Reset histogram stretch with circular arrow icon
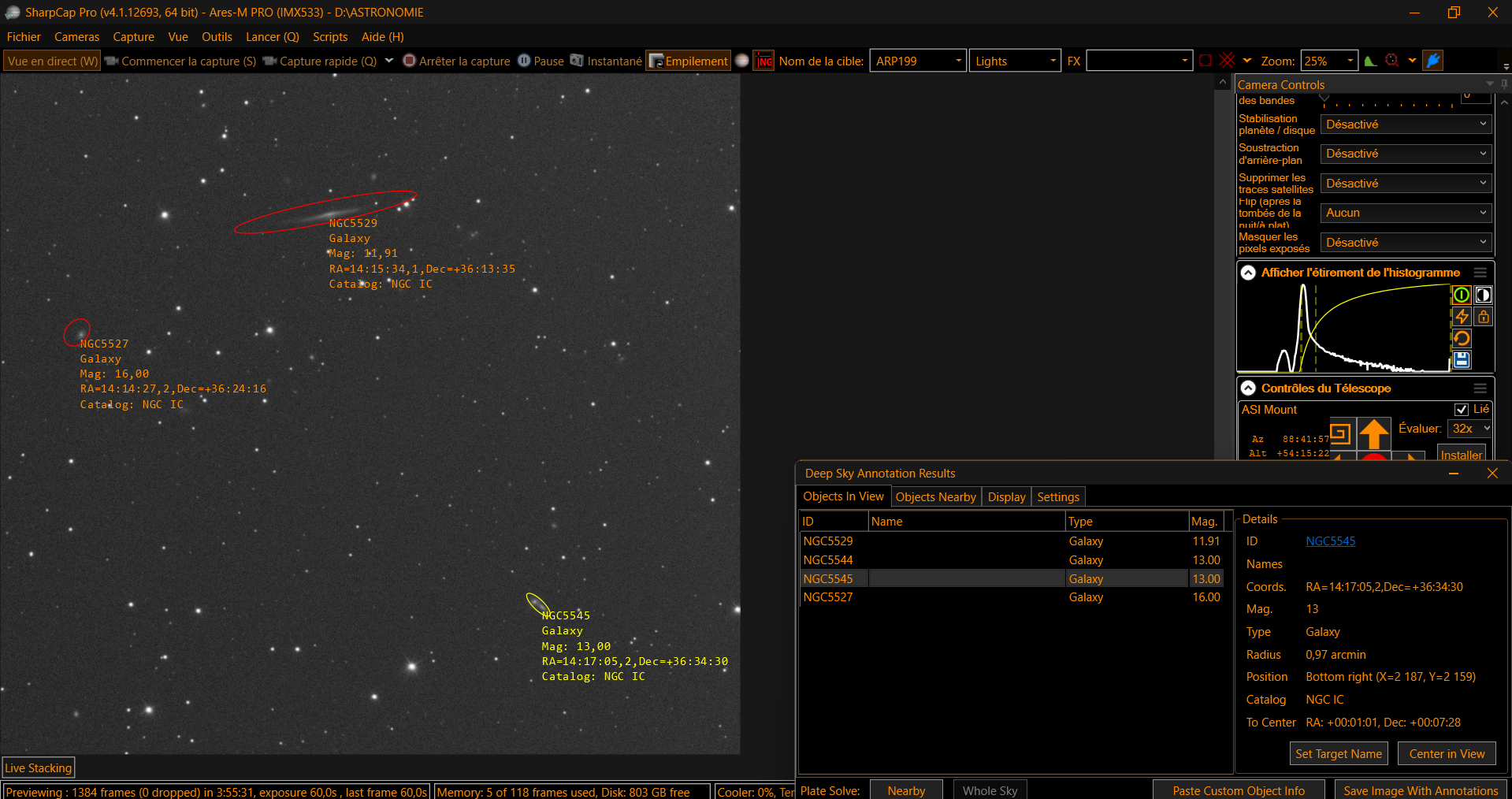Image resolution: width=1512 pixels, height=799 pixels. 1462,338
